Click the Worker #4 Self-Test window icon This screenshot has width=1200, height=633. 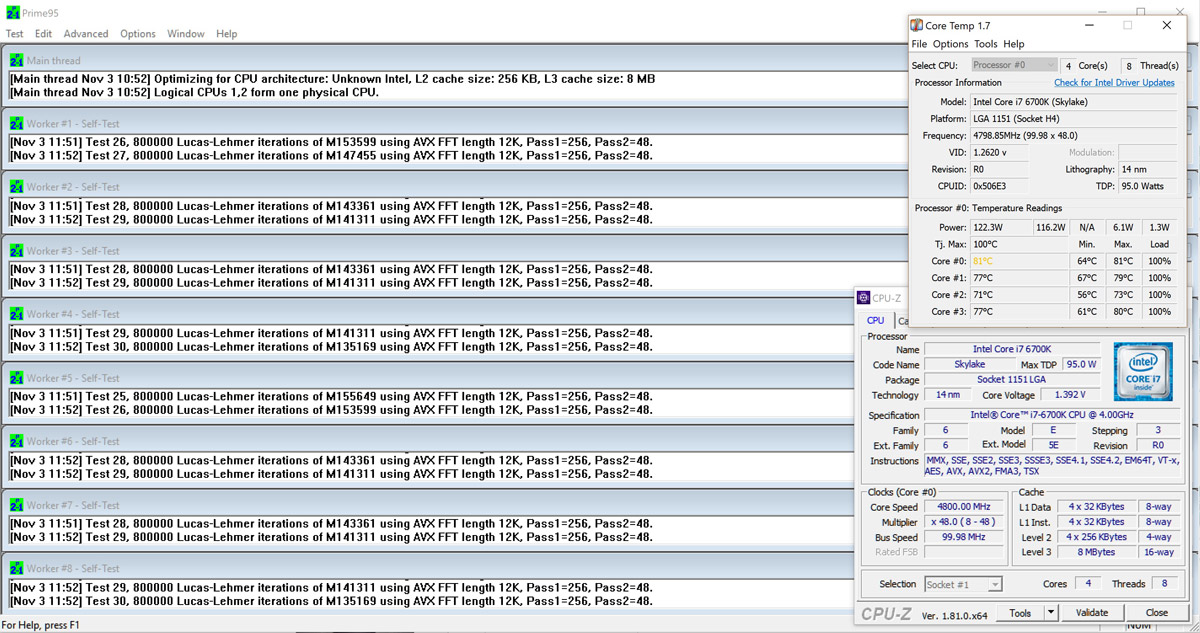[x=16, y=315]
